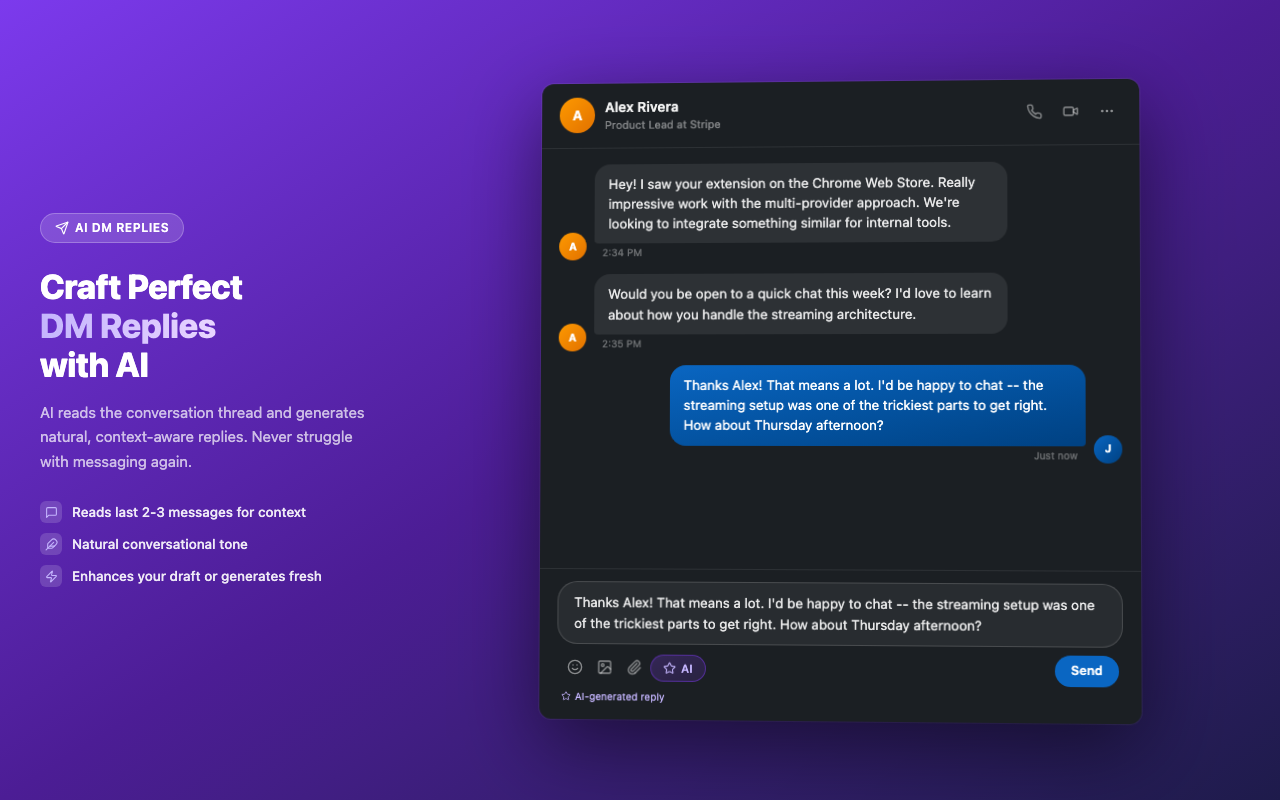Click Alex Rivera's name in the header
The height and width of the screenshot is (800, 1280).
click(641, 106)
